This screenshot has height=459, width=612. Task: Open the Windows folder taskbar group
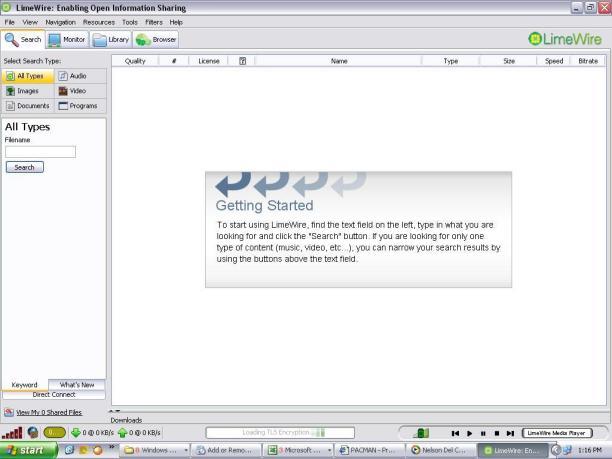pos(155,450)
